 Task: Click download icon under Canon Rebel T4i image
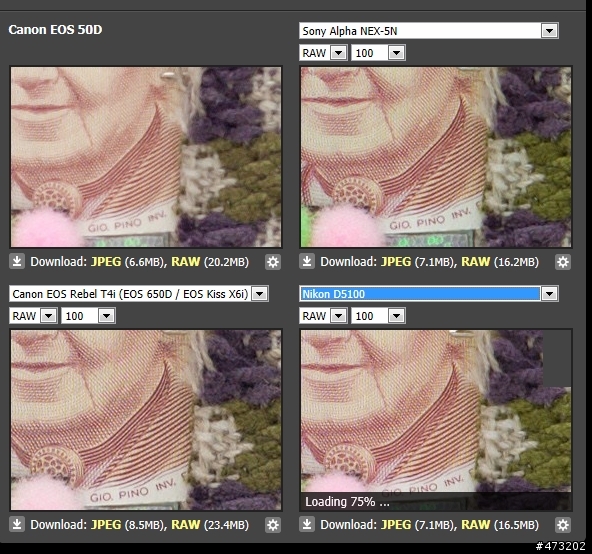tap(17, 524)
